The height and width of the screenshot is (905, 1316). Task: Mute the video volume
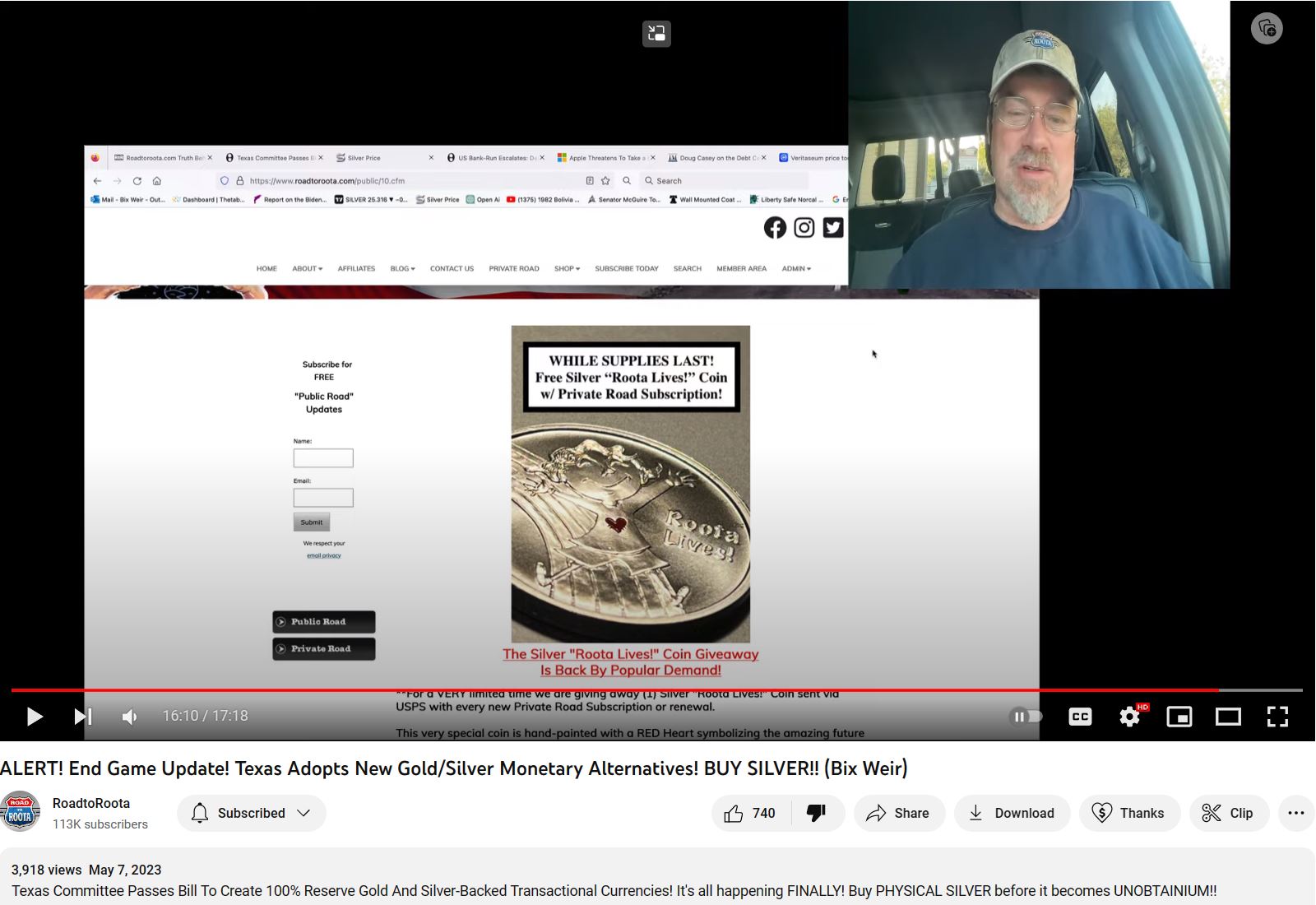point(129,717)
